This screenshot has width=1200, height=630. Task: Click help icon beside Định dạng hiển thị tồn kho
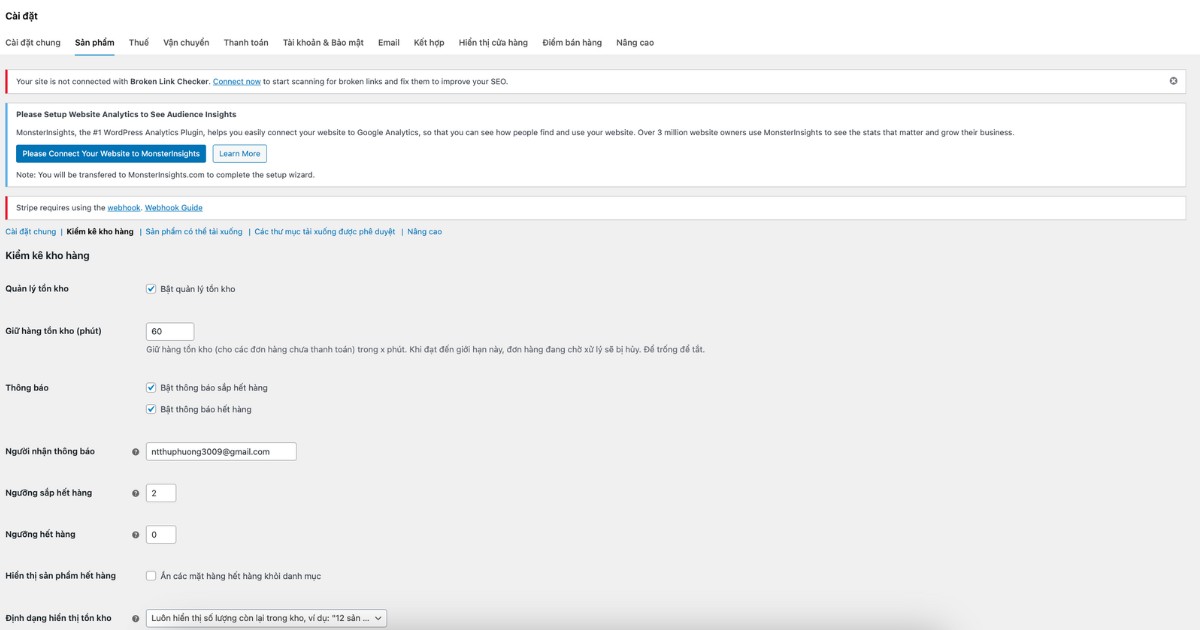coord(136,619)
